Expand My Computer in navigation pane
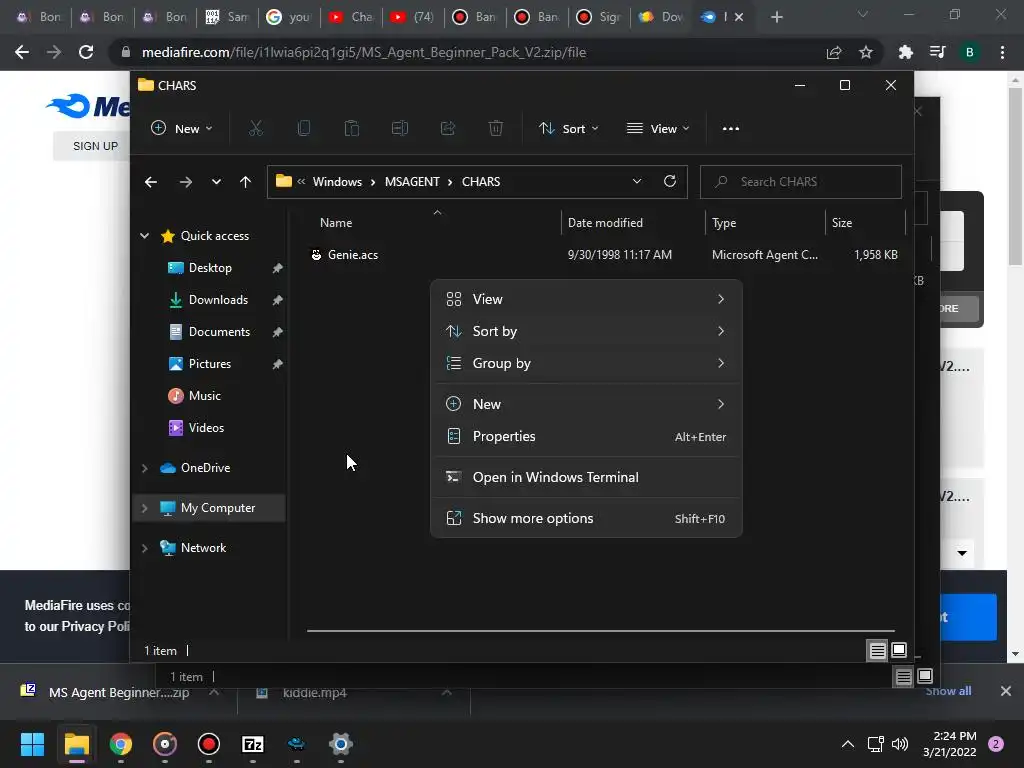 (x=144, y=508)
